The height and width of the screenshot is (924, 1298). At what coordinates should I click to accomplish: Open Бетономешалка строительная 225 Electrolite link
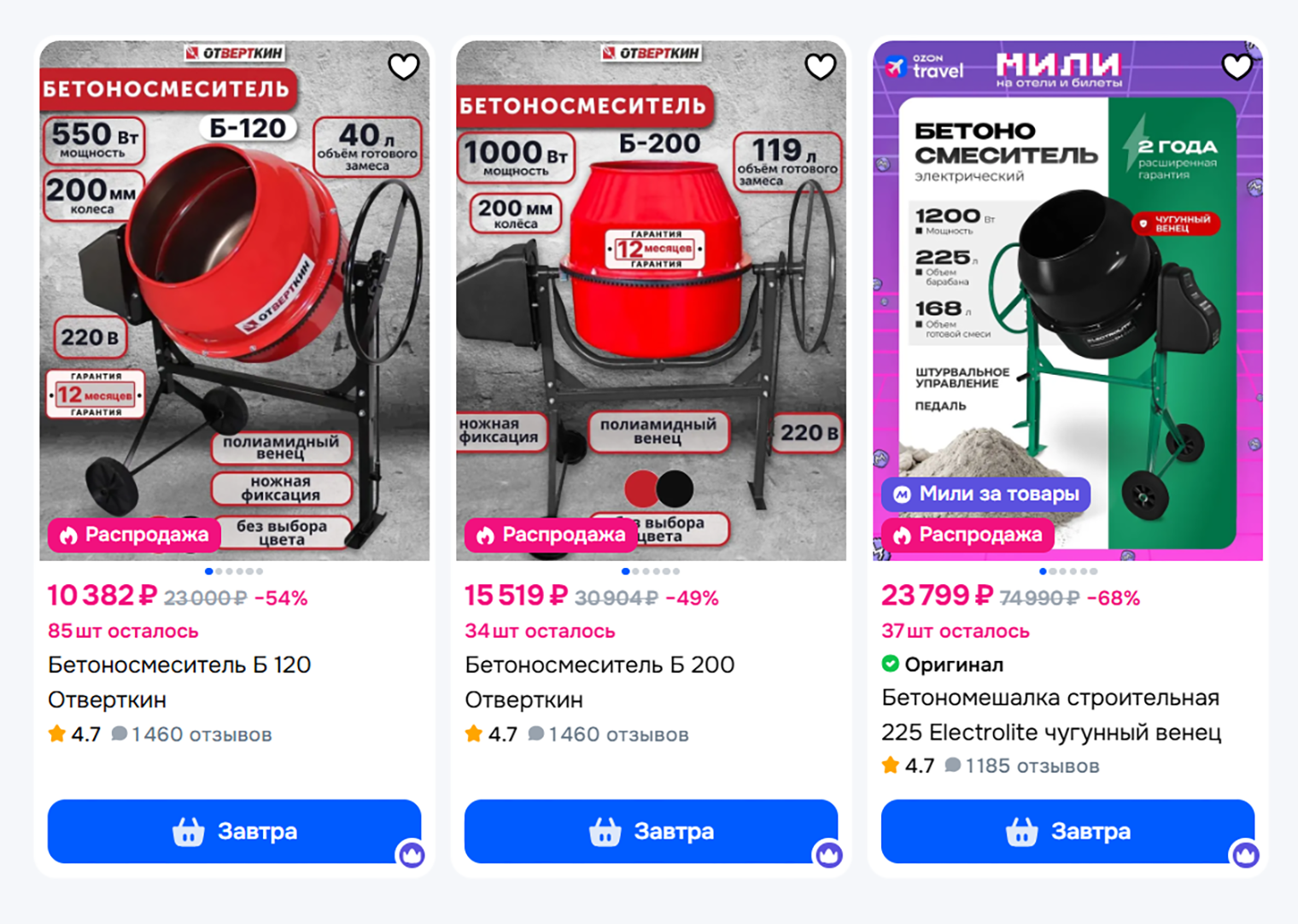(1051, 715)
